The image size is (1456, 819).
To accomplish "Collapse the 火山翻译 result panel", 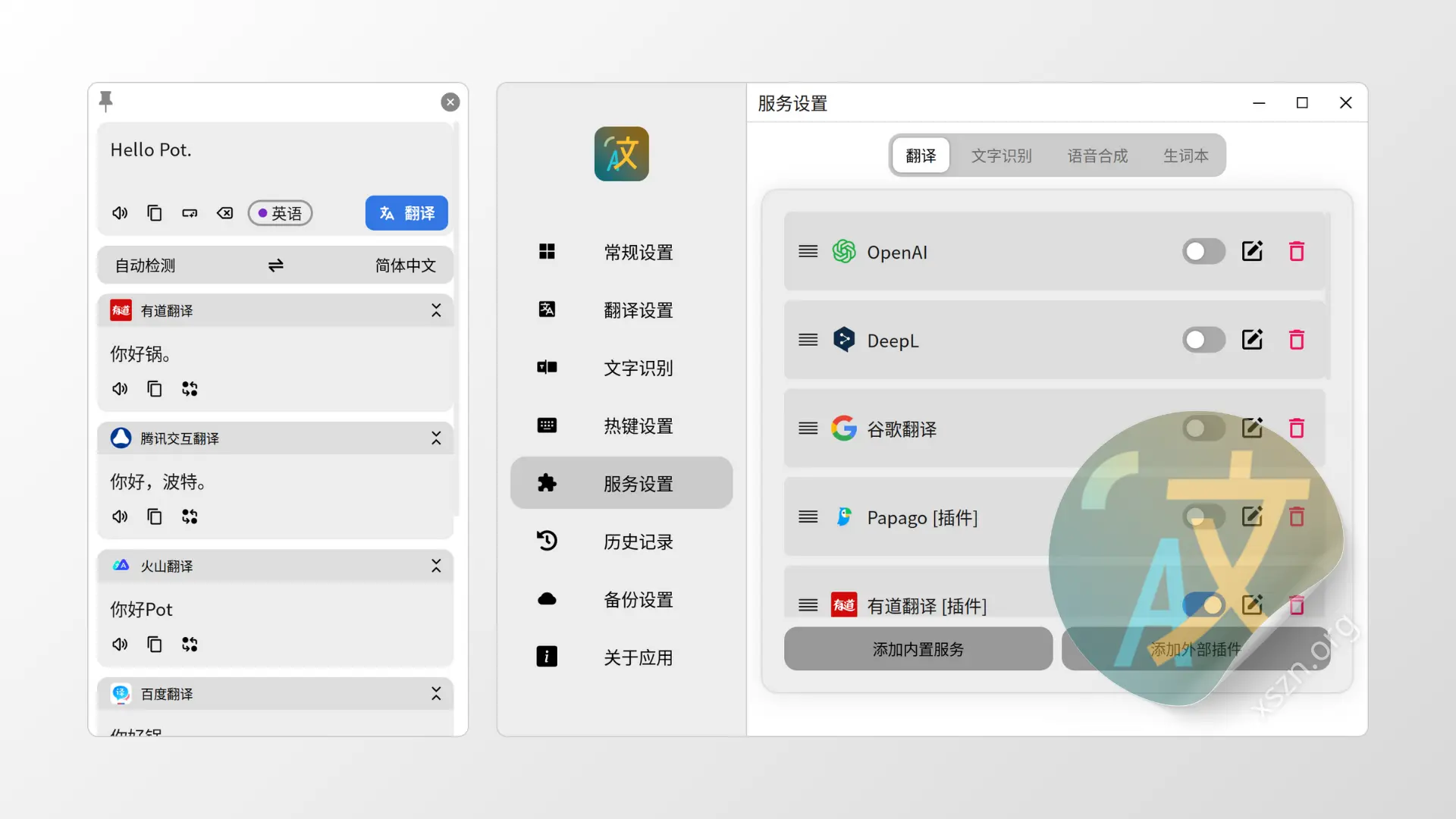I will coord(436,566).
